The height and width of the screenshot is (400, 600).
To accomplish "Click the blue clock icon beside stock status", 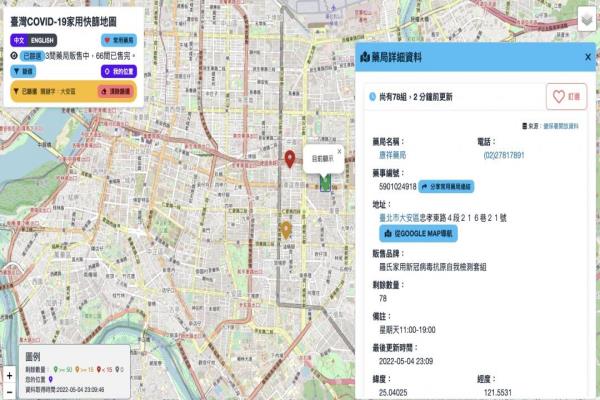I will pyautogui.click(x=372, y=96).
